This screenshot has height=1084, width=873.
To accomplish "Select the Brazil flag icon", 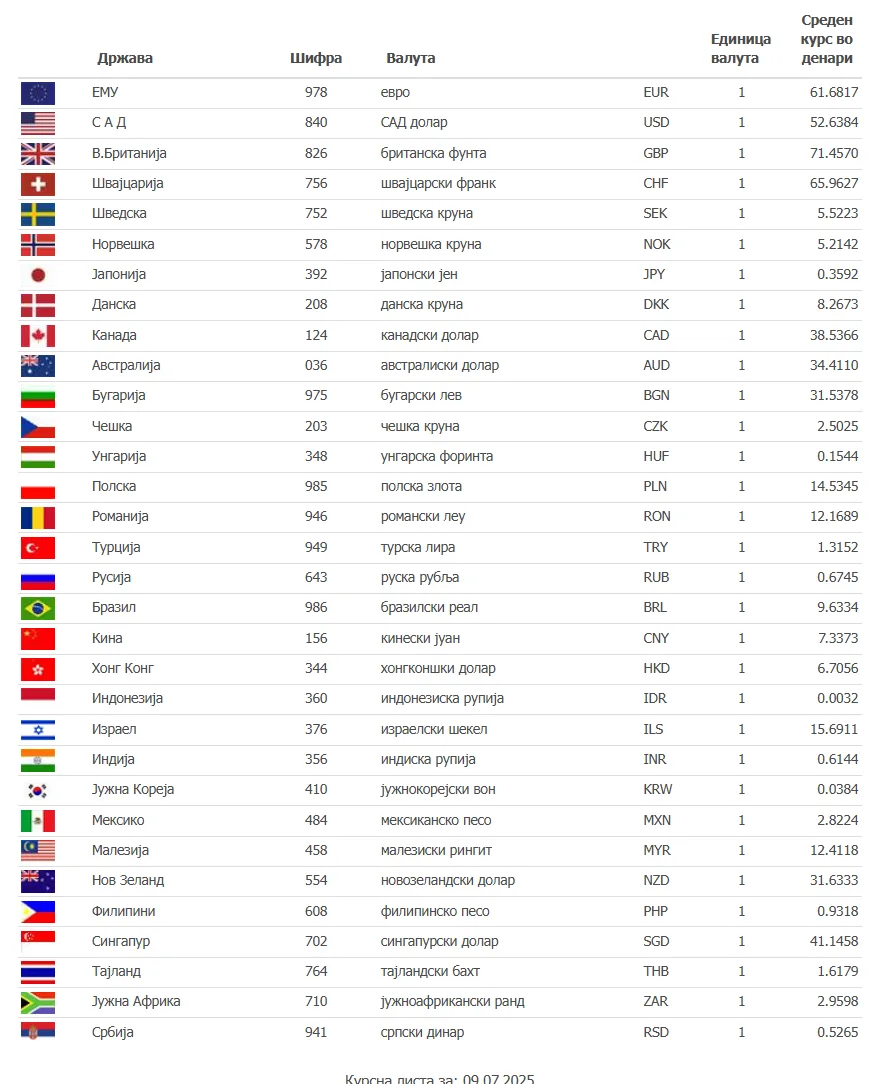I will tap(38, 609).
